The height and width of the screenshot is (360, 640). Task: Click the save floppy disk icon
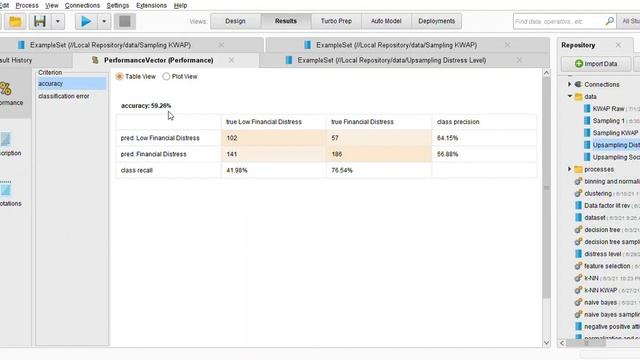coord(40,21)
